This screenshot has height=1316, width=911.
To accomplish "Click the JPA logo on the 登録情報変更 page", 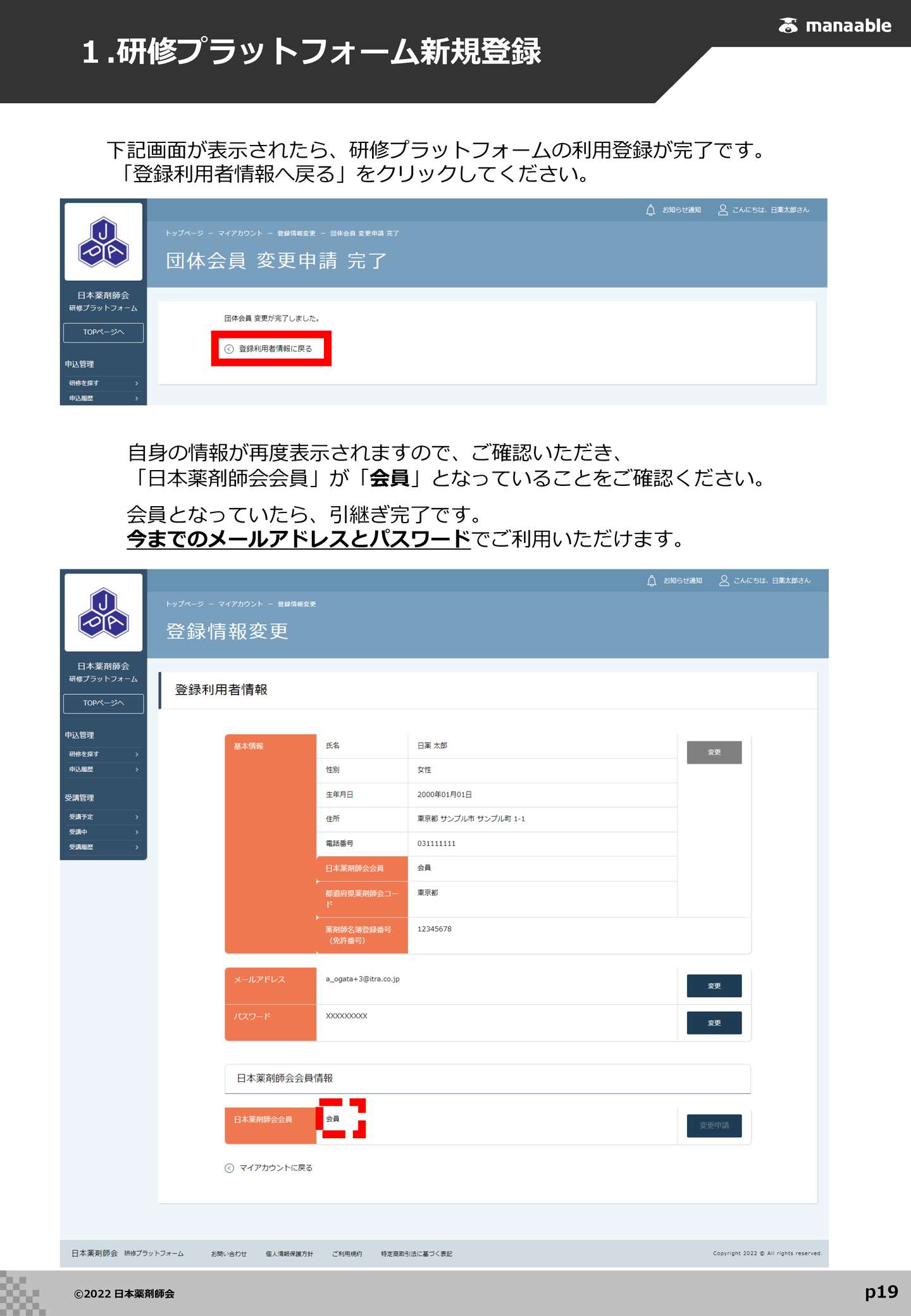I will 103,613.
